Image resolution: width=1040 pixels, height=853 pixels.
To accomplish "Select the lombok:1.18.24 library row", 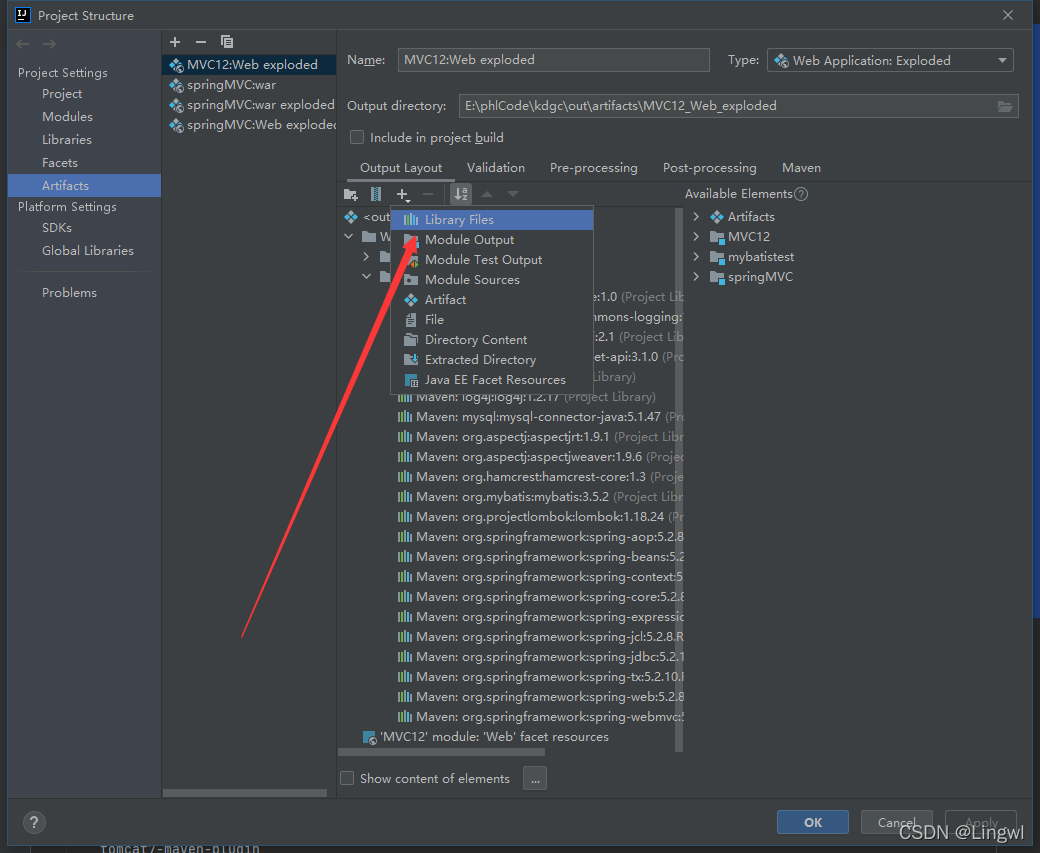I will click(539, 517).
